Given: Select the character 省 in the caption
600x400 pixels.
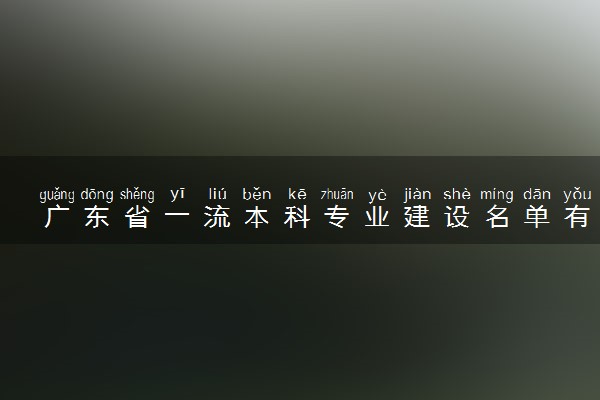Looking at the screenshot, I should point(137,217).
